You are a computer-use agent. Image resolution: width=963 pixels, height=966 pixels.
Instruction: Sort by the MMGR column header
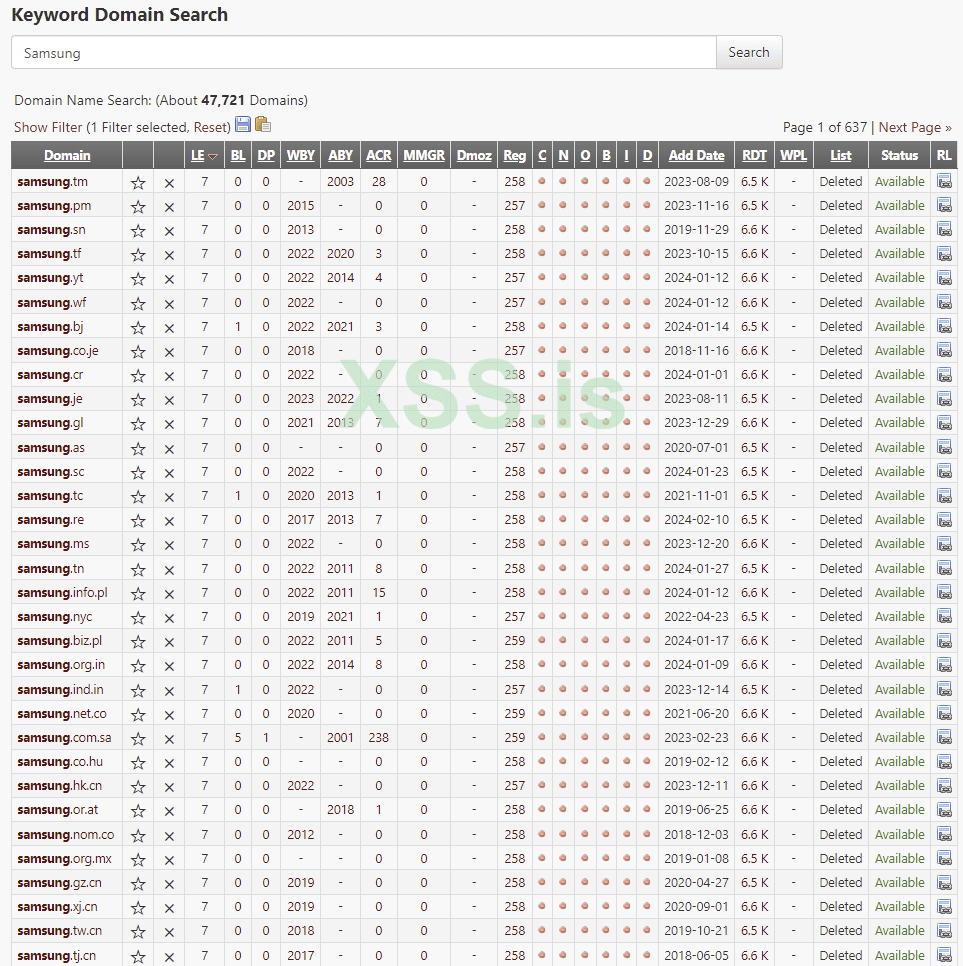[x=424, y=155]
